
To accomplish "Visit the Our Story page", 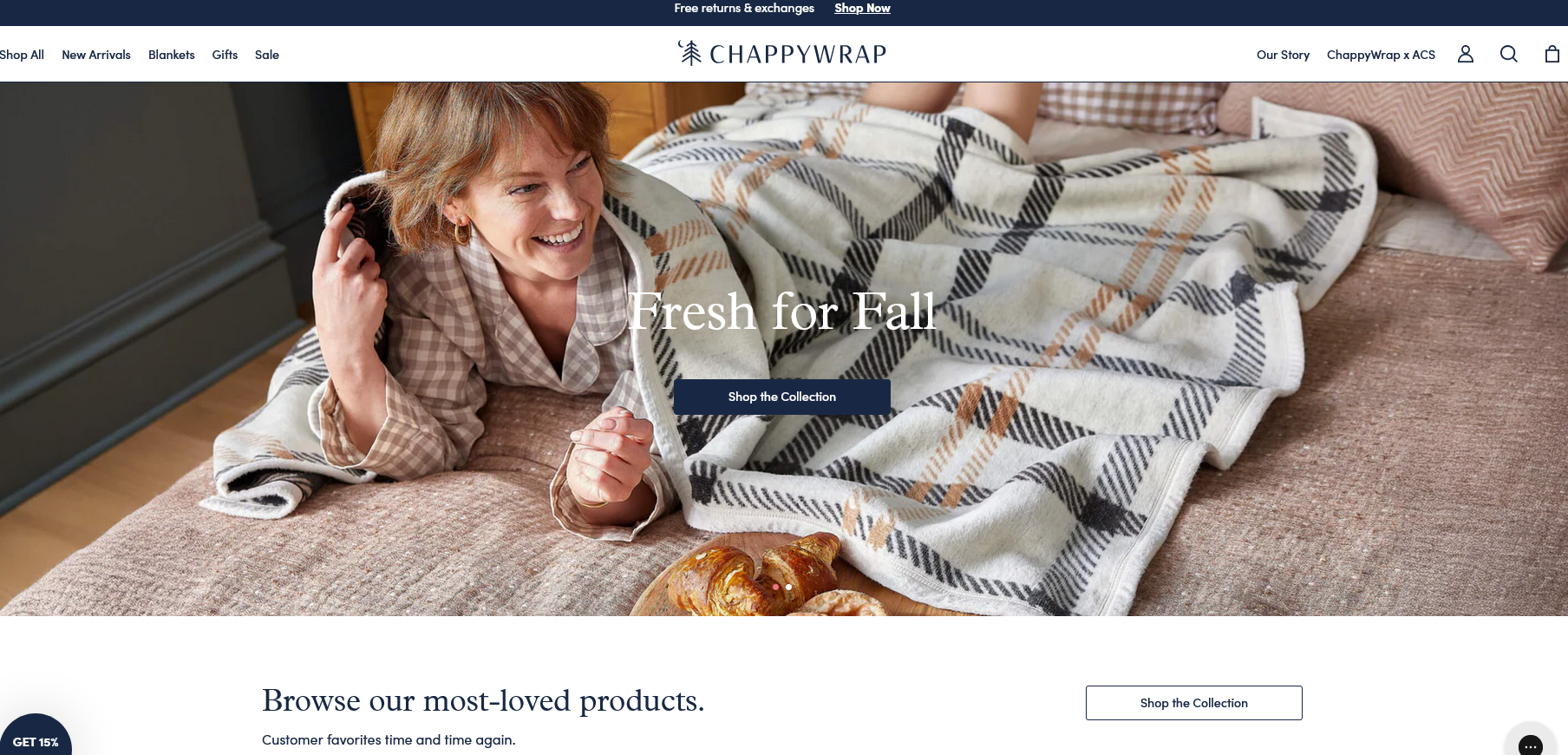I will [1283, 55].
